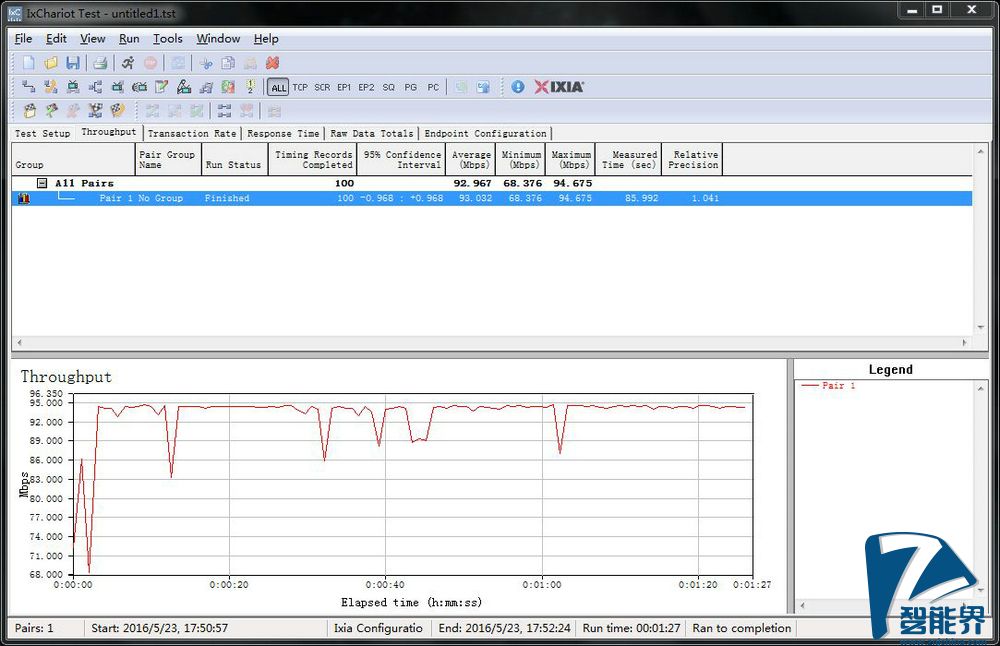Viewport: 1000px width, 646px height.
Task: Click the Print icon in toolbar
Action: pyautogui.click(x=100, y=63)
